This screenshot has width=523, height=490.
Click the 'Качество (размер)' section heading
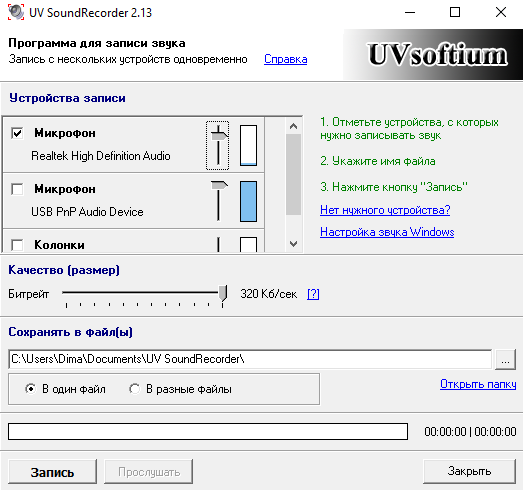pyautogui.click(x=64, y=270)
